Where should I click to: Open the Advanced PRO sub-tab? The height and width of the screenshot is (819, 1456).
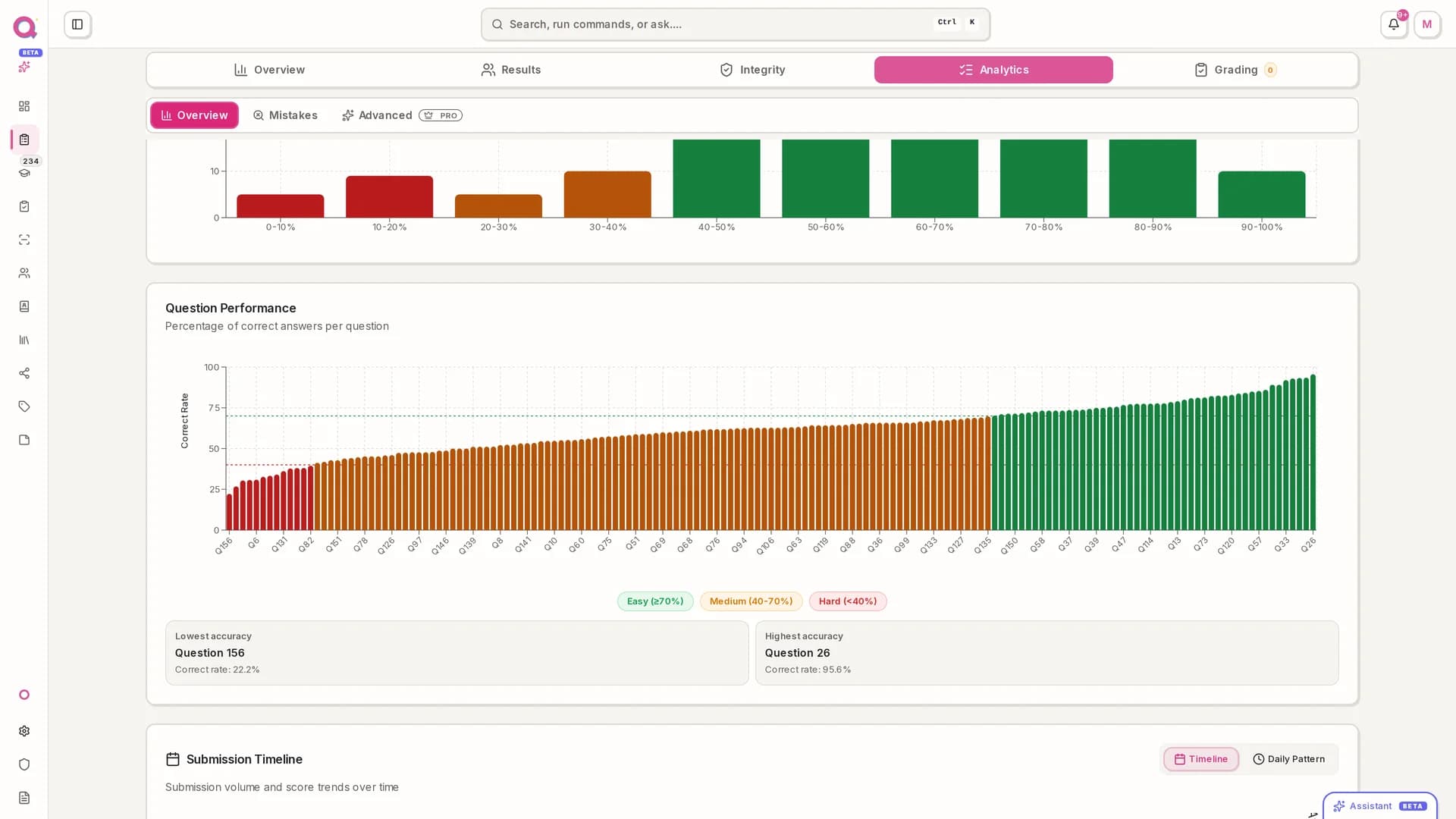(402, 115)
